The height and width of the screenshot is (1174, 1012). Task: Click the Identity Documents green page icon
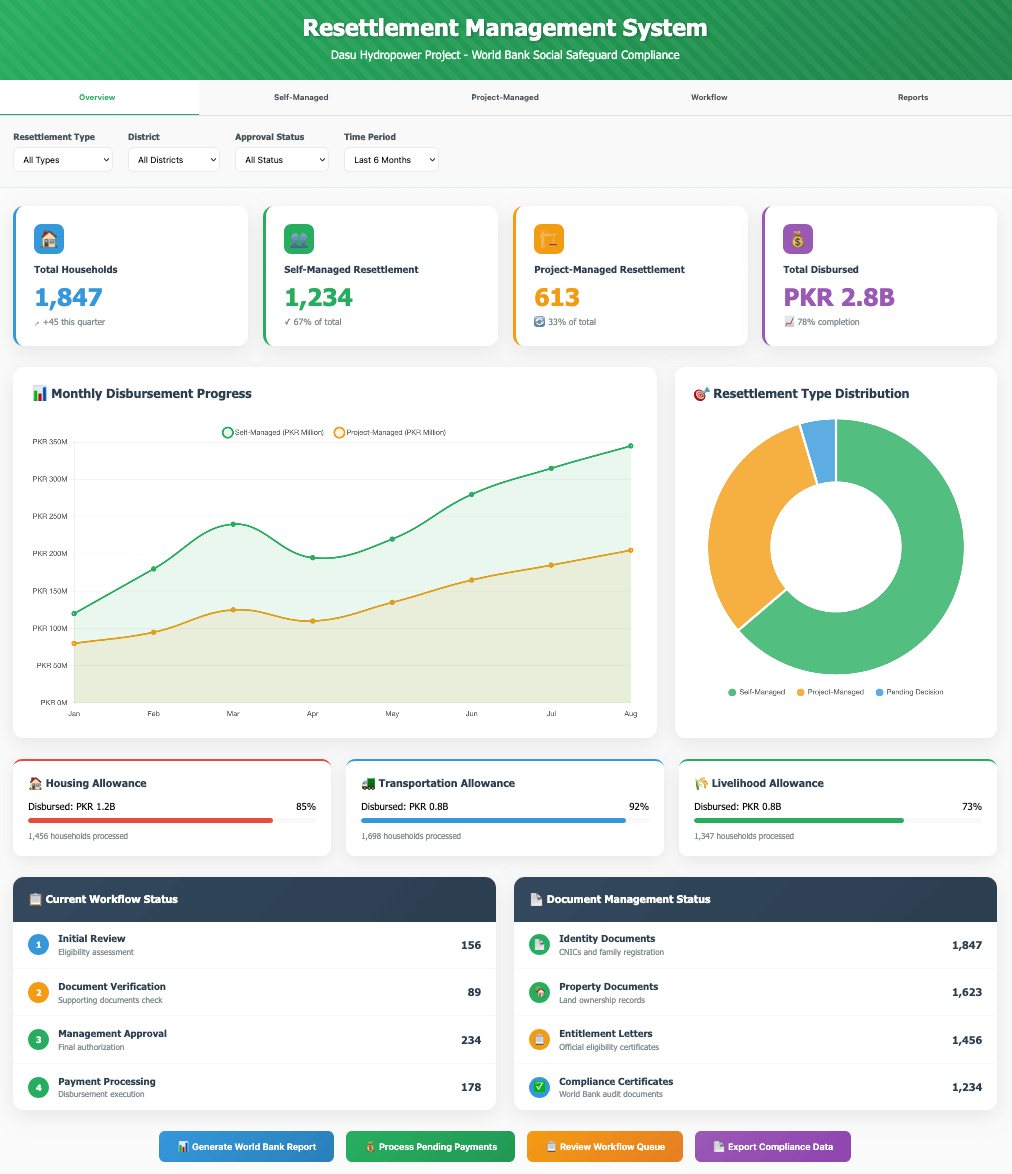[x=539, y=945]
